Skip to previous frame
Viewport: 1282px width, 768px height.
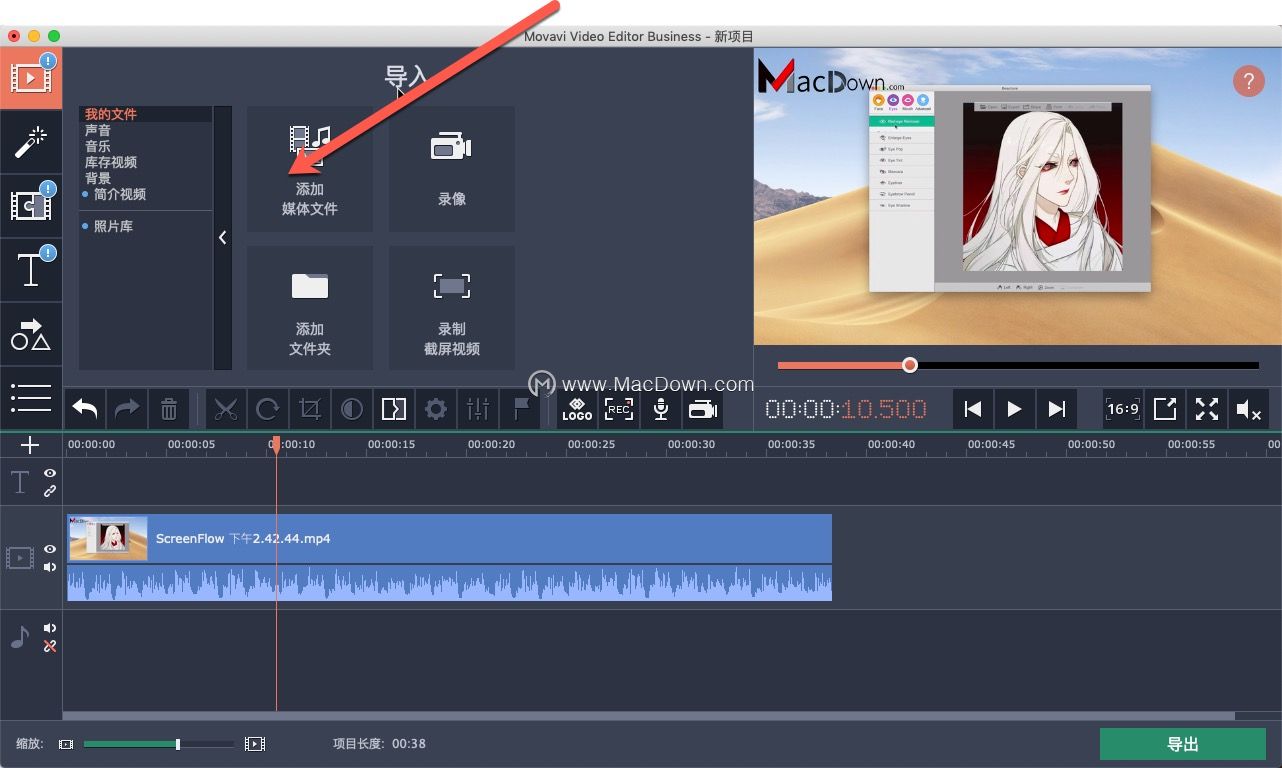pyautogui.click(x=972, y=409)
